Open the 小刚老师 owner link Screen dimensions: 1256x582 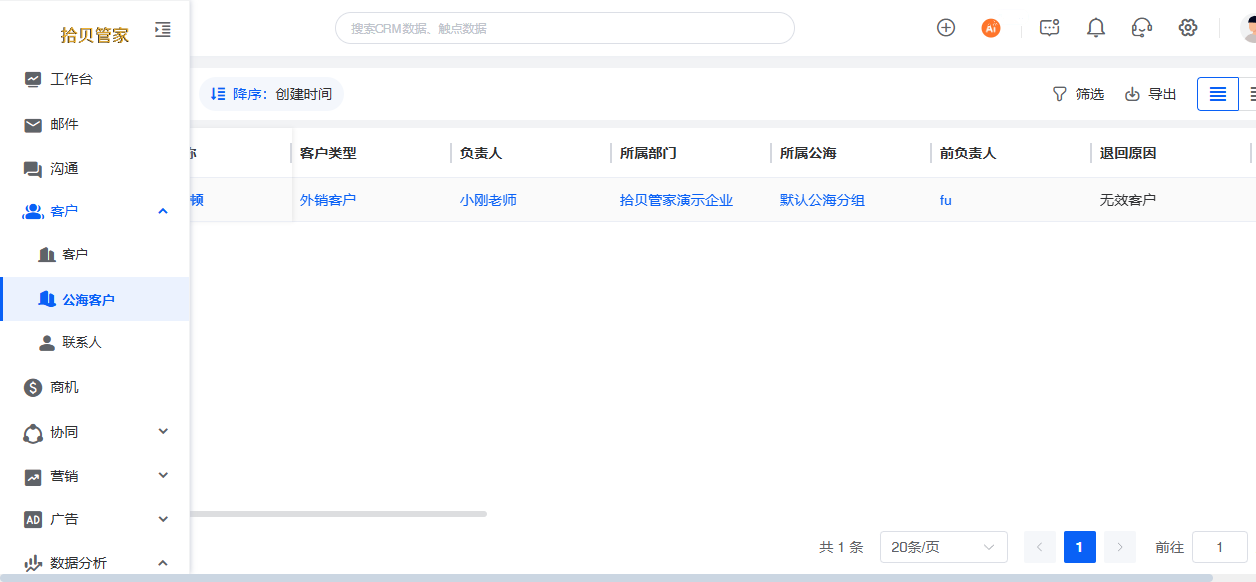488,200
